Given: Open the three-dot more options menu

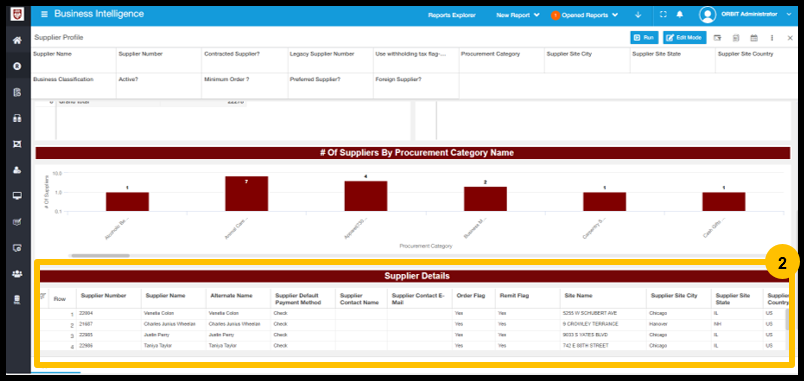Looking at the screenshot, I should click(x=772, y=38).
